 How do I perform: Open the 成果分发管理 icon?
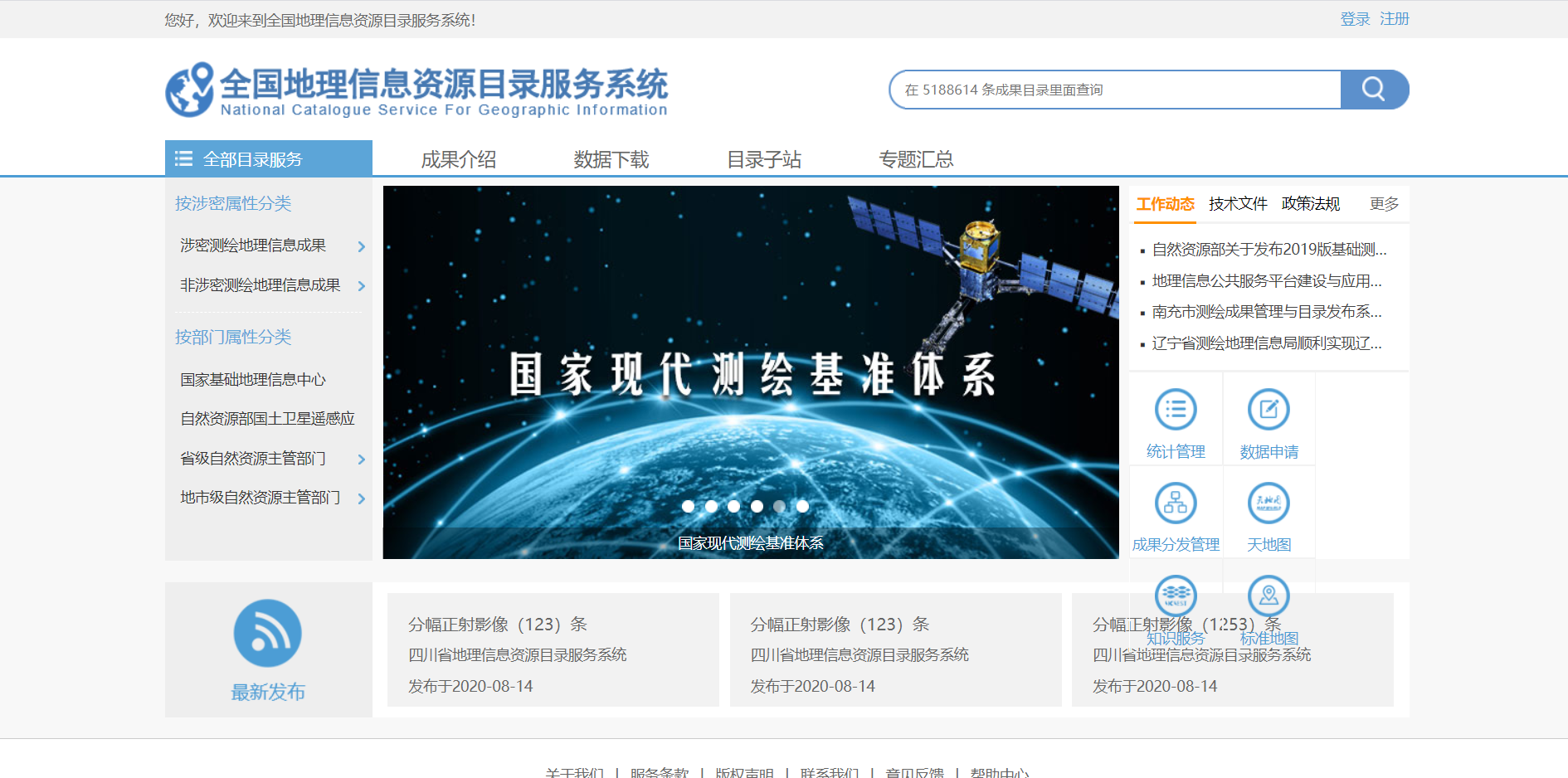[1176, 503]
